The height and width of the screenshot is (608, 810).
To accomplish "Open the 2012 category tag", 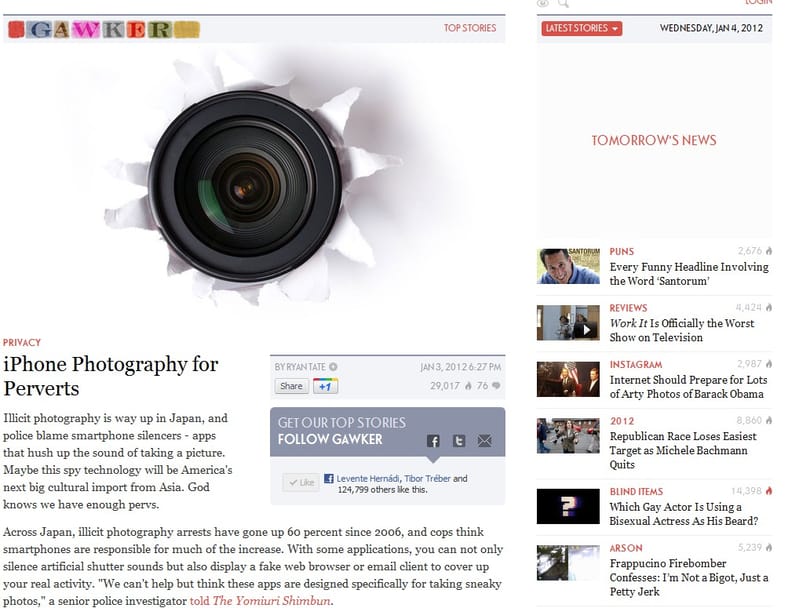I will pos(621,421).
